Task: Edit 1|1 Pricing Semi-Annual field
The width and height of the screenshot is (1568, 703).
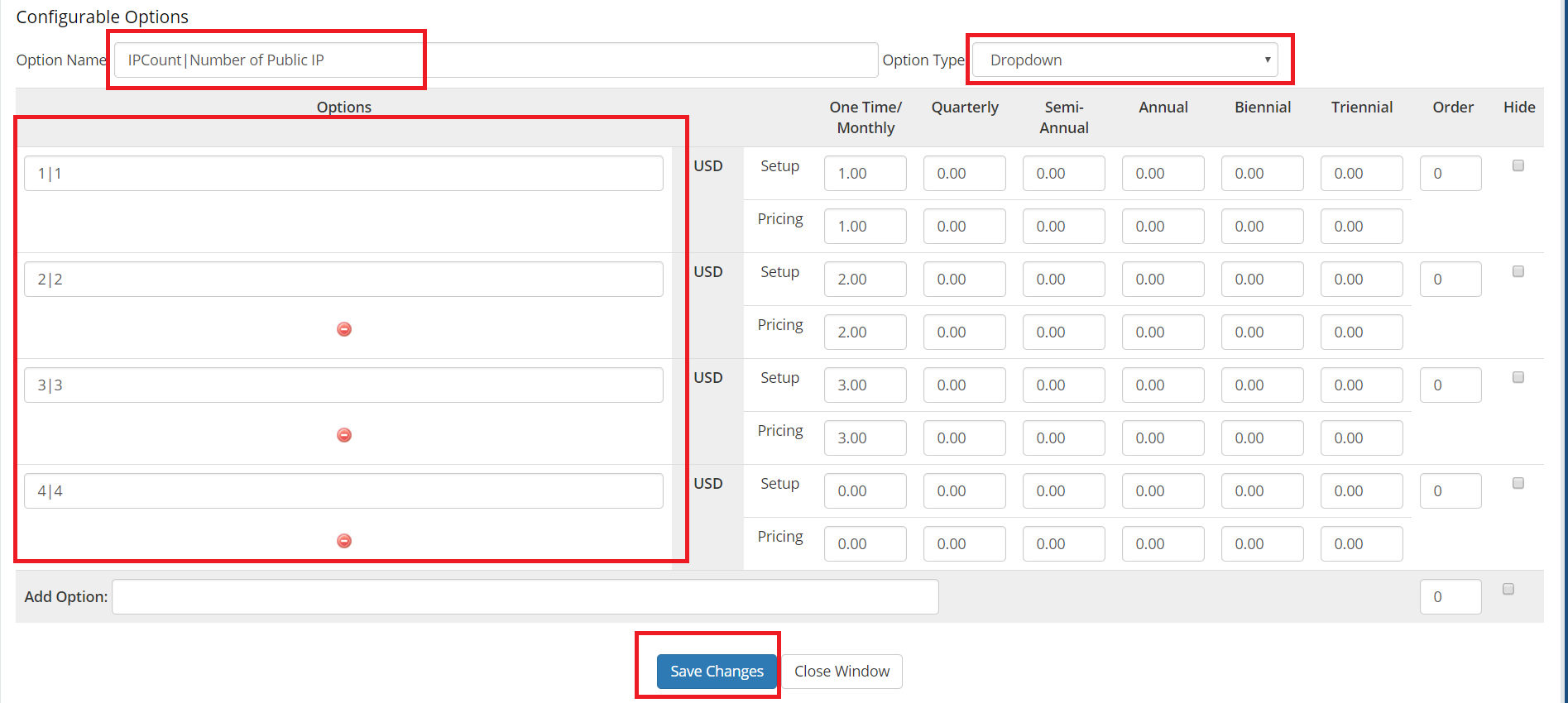Action: pos(1064,227)
